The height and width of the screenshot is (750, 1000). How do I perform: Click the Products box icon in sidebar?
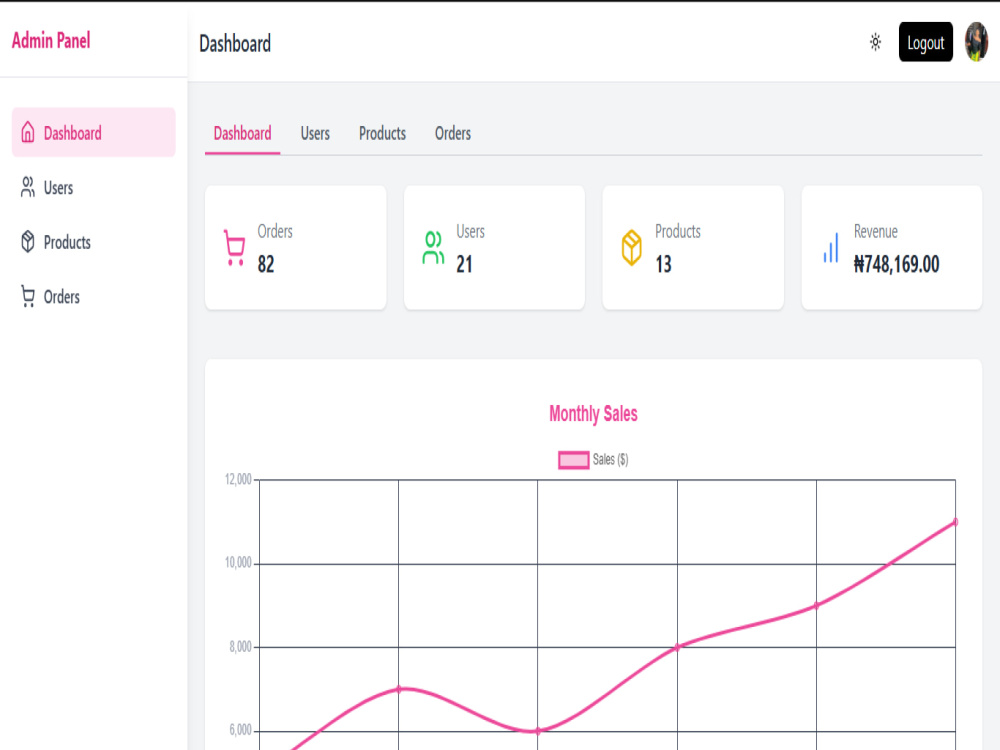pyautogui.click(x=27, y=242)
